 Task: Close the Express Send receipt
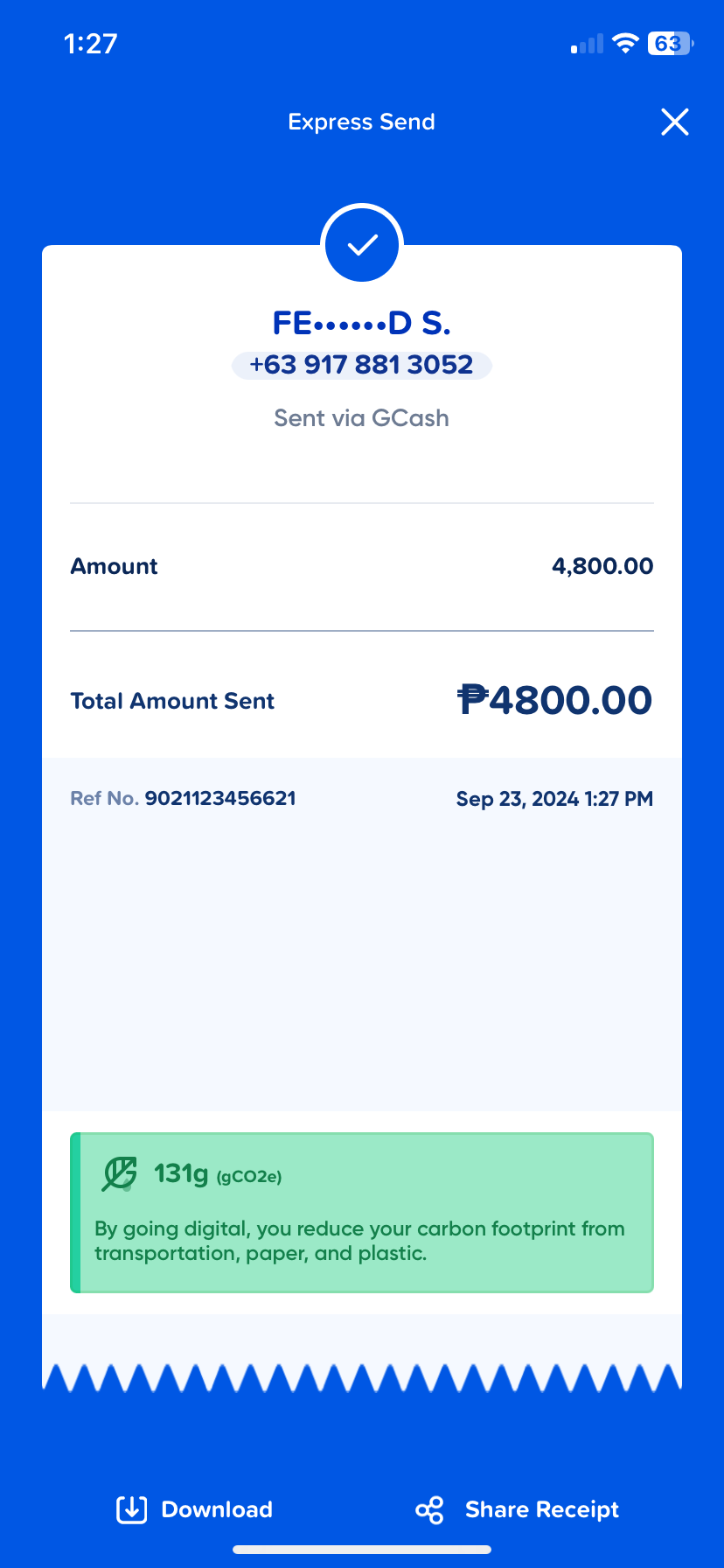[674, 122]
